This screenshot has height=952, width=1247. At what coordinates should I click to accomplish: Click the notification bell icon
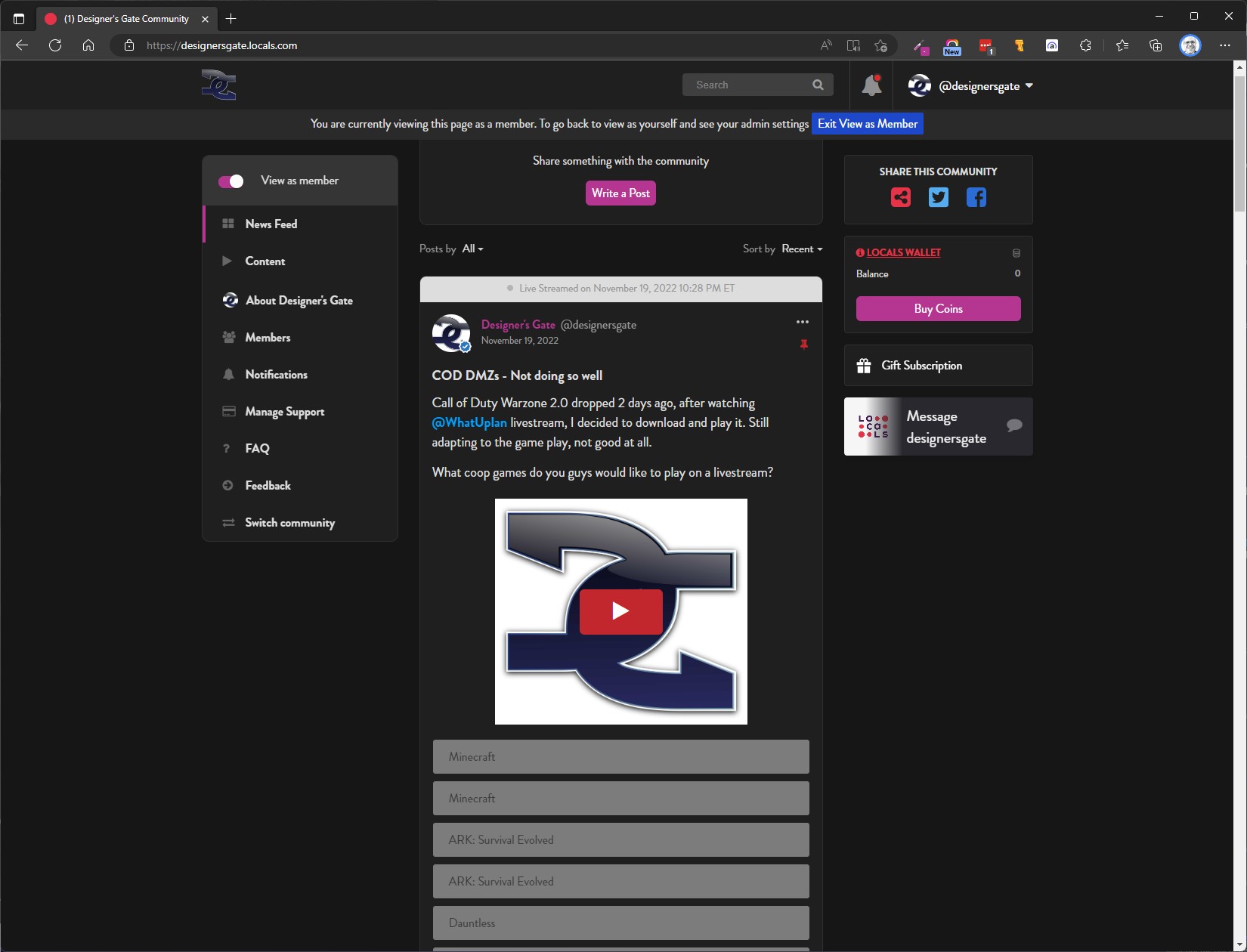871,85
